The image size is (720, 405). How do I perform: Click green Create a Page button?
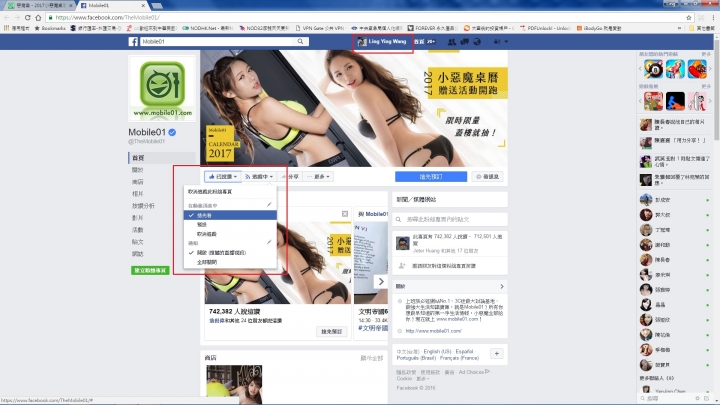point(150,270)
